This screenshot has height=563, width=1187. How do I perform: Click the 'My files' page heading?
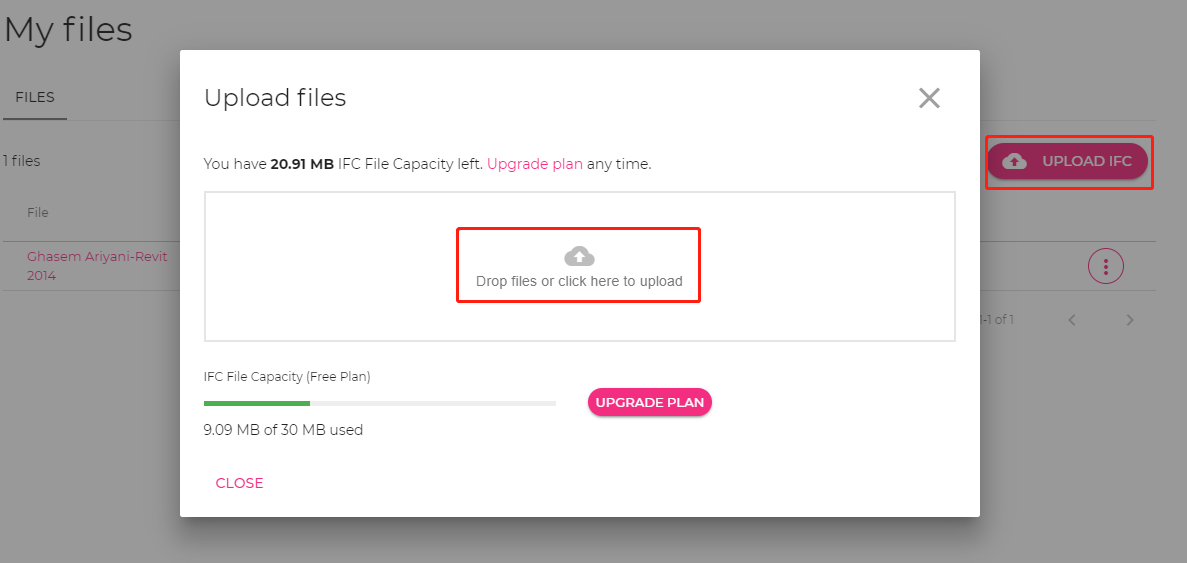(68, 29)
